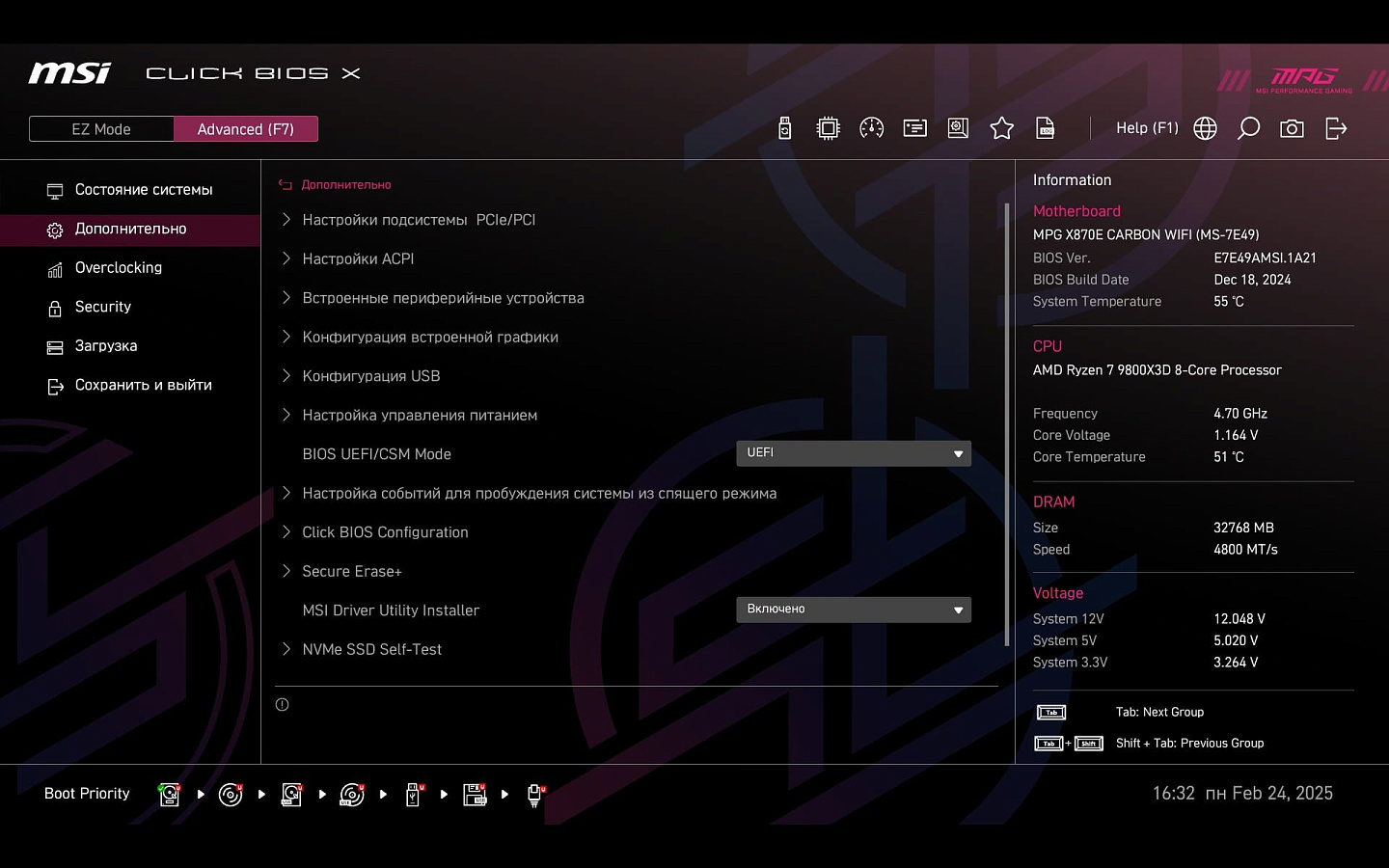Click the clock showing 16:32
Viewport: 1389px width, 868px height.
(x=1173, y=794)
